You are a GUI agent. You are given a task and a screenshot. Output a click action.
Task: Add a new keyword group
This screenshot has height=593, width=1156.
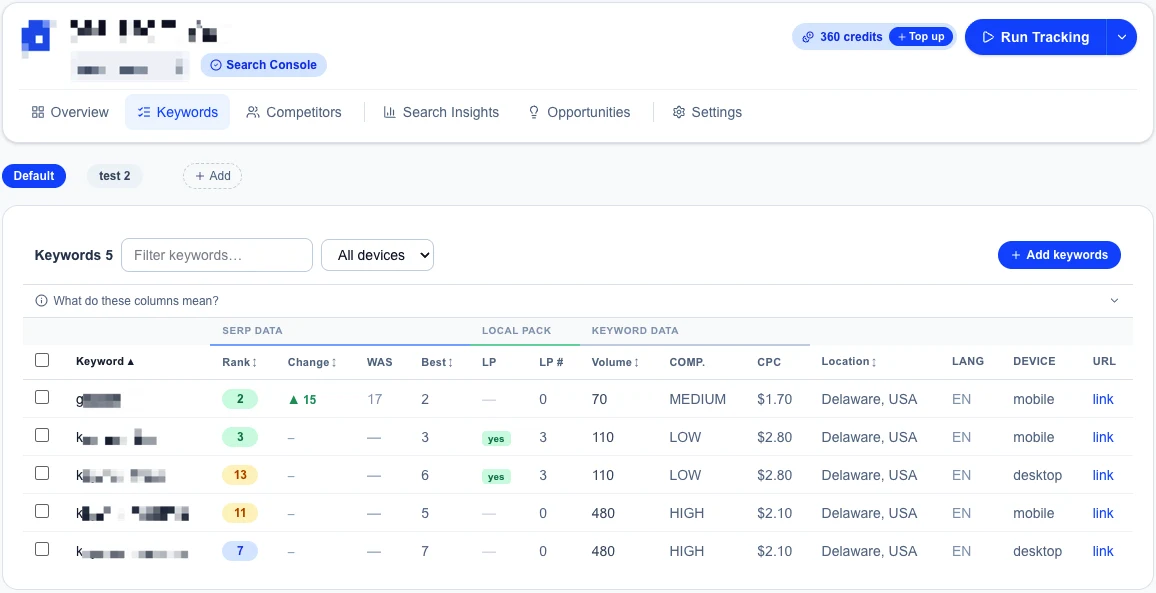pyautogui.click(x=212, y=176)
